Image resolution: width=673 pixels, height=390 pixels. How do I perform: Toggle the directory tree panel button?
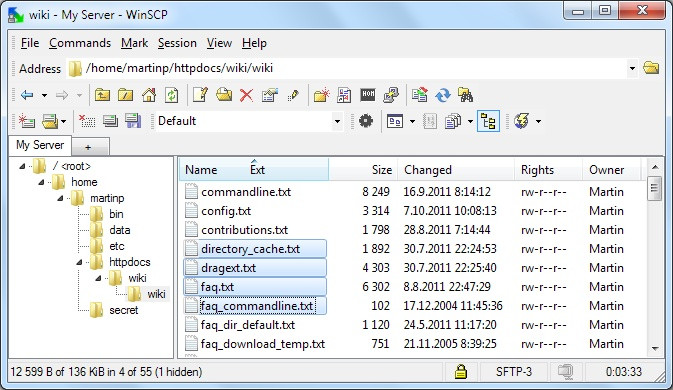488,121
